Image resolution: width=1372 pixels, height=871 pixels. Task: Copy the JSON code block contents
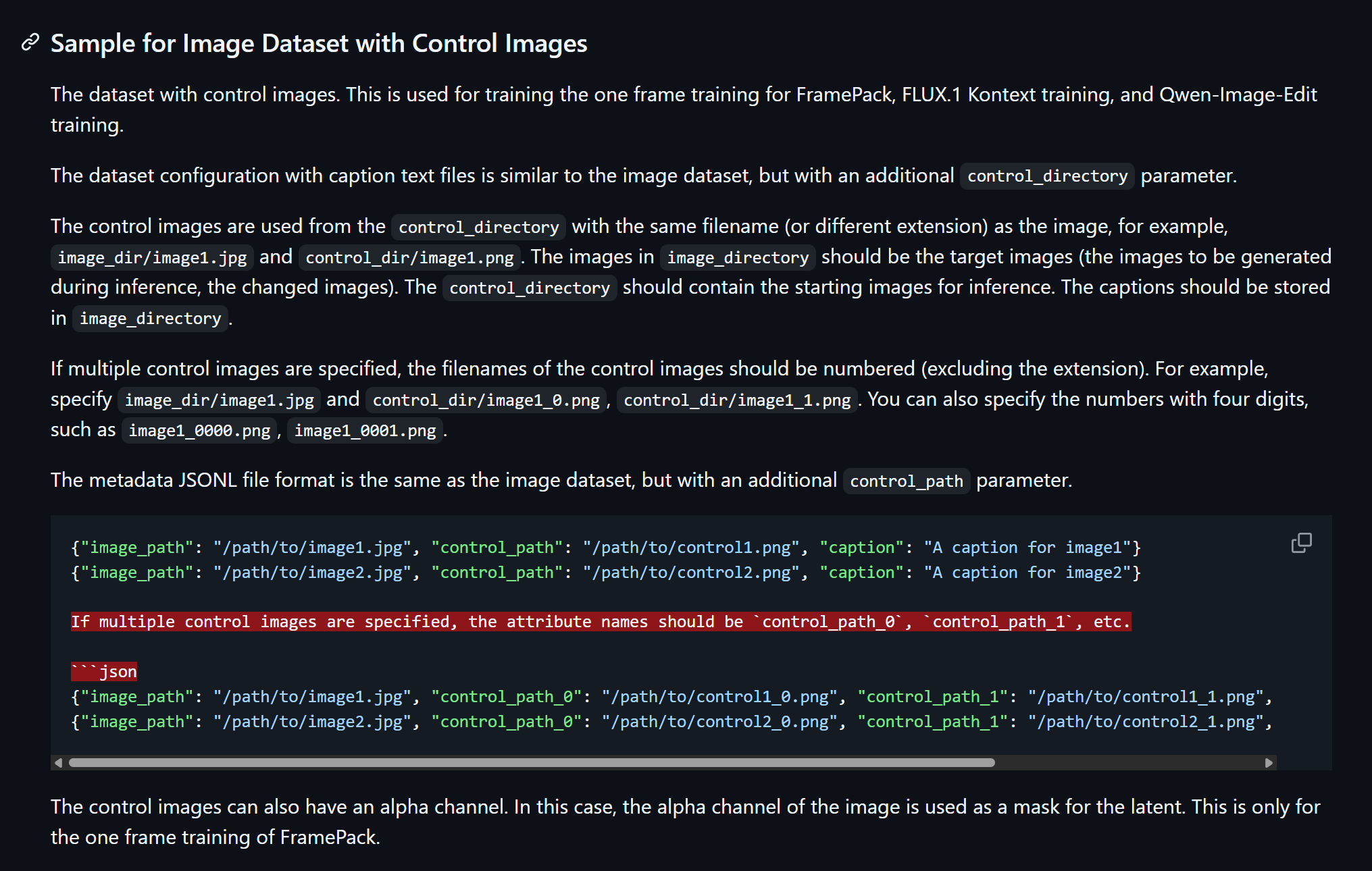pyautogui.click(x=1301, y=543)
